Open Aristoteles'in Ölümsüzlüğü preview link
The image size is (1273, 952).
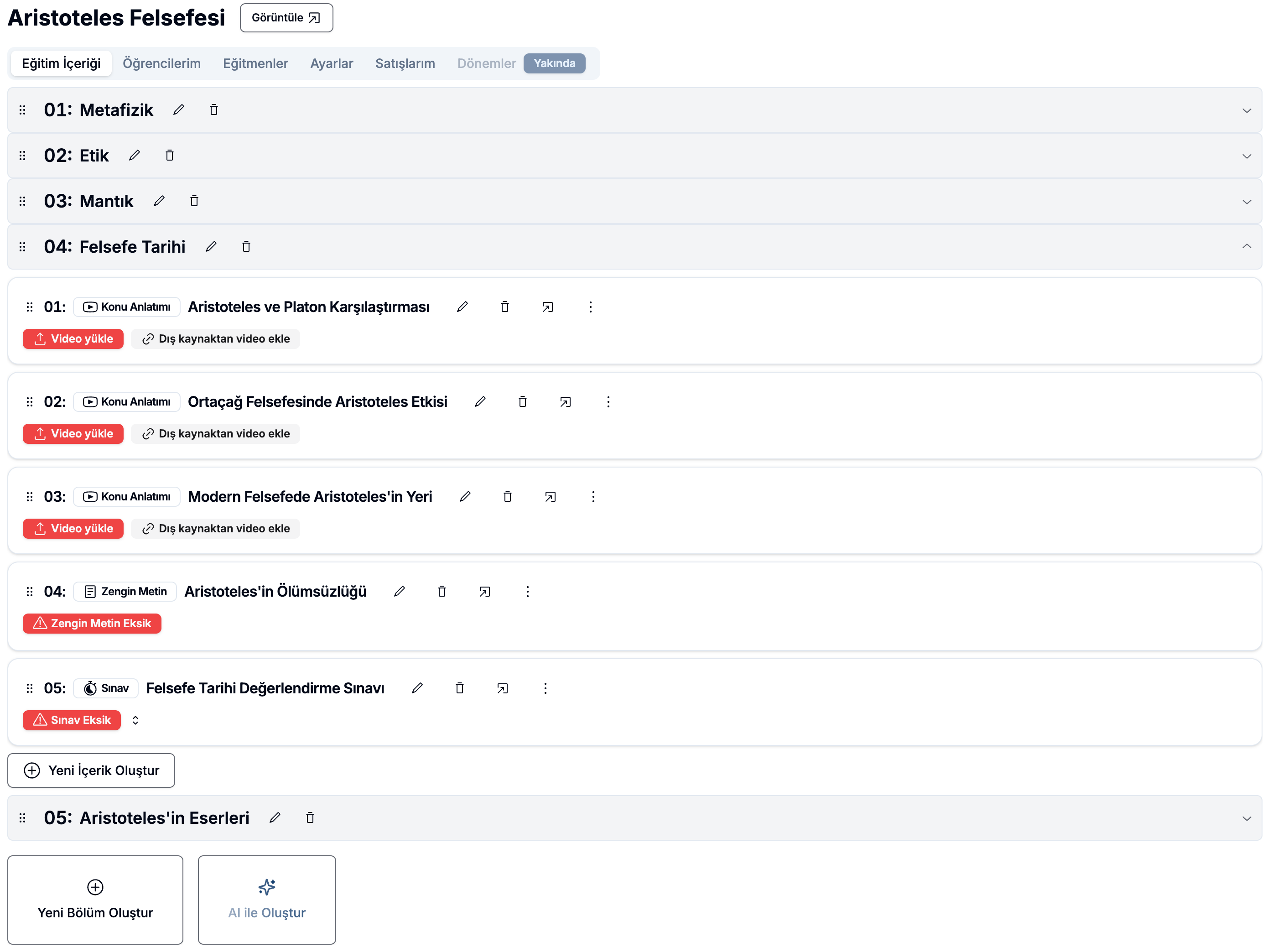click(x=484, y=592)
